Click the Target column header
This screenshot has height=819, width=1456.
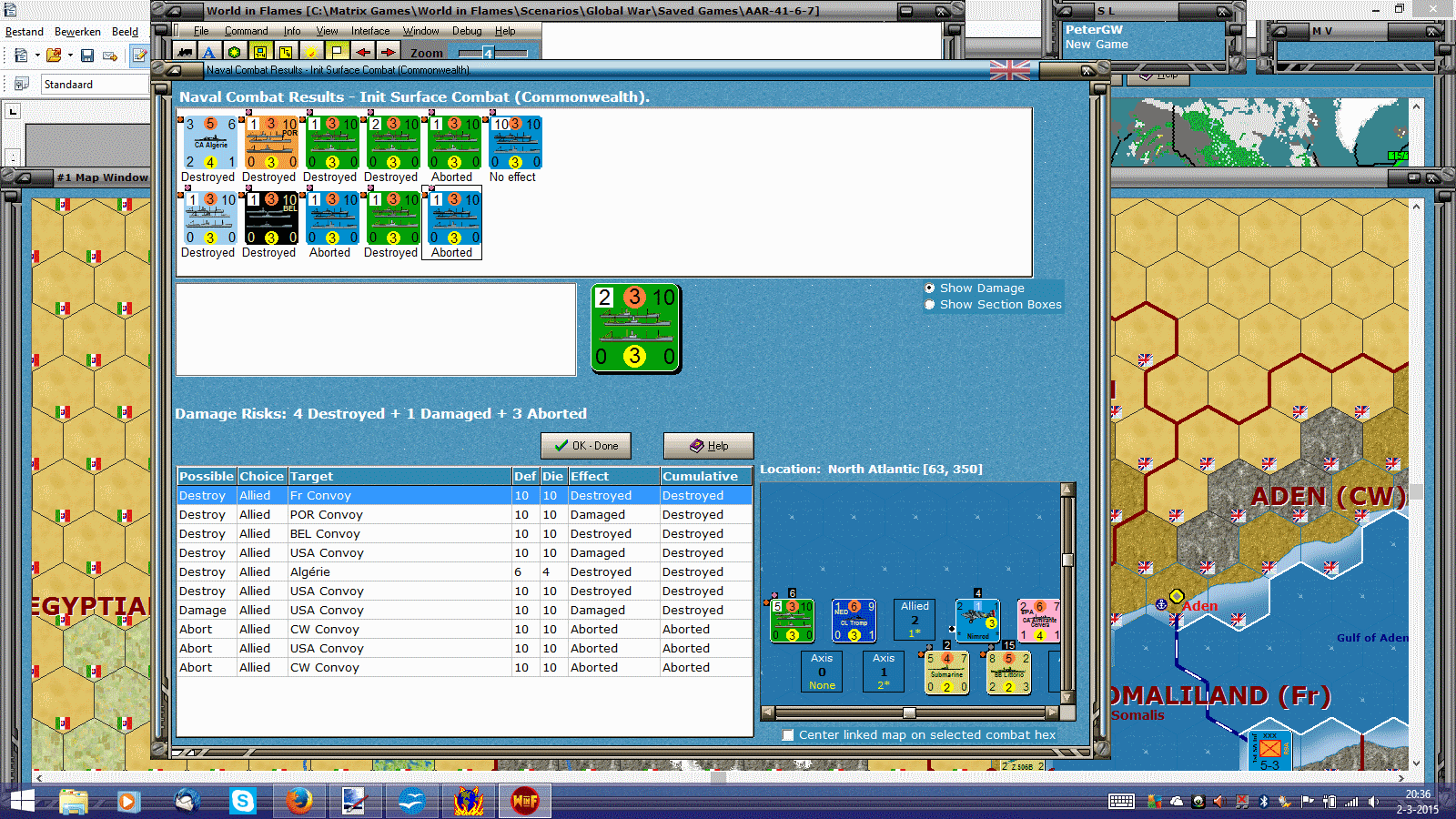click(x=400, y=476)
